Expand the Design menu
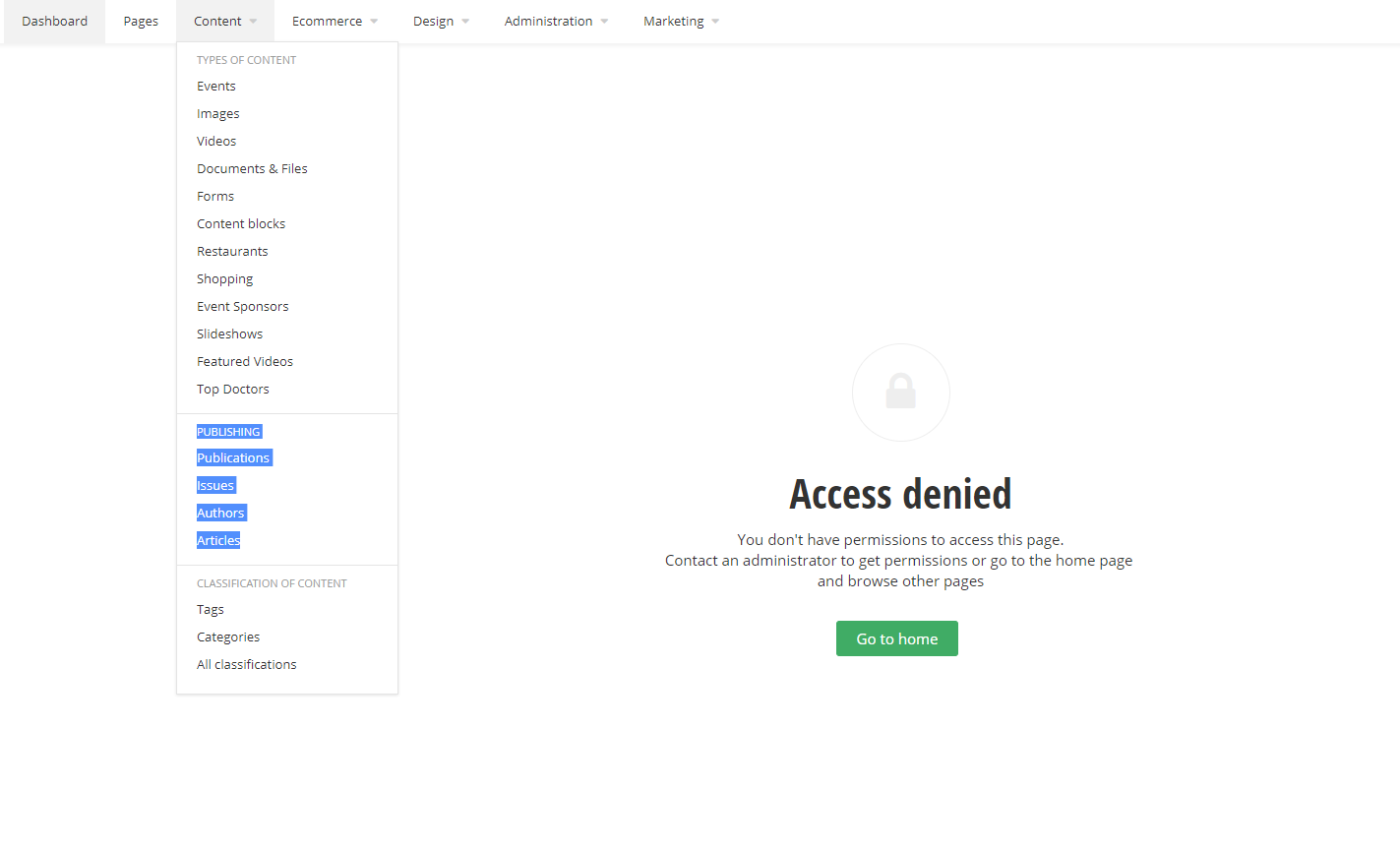The image size is (1400, 849). 441,21
